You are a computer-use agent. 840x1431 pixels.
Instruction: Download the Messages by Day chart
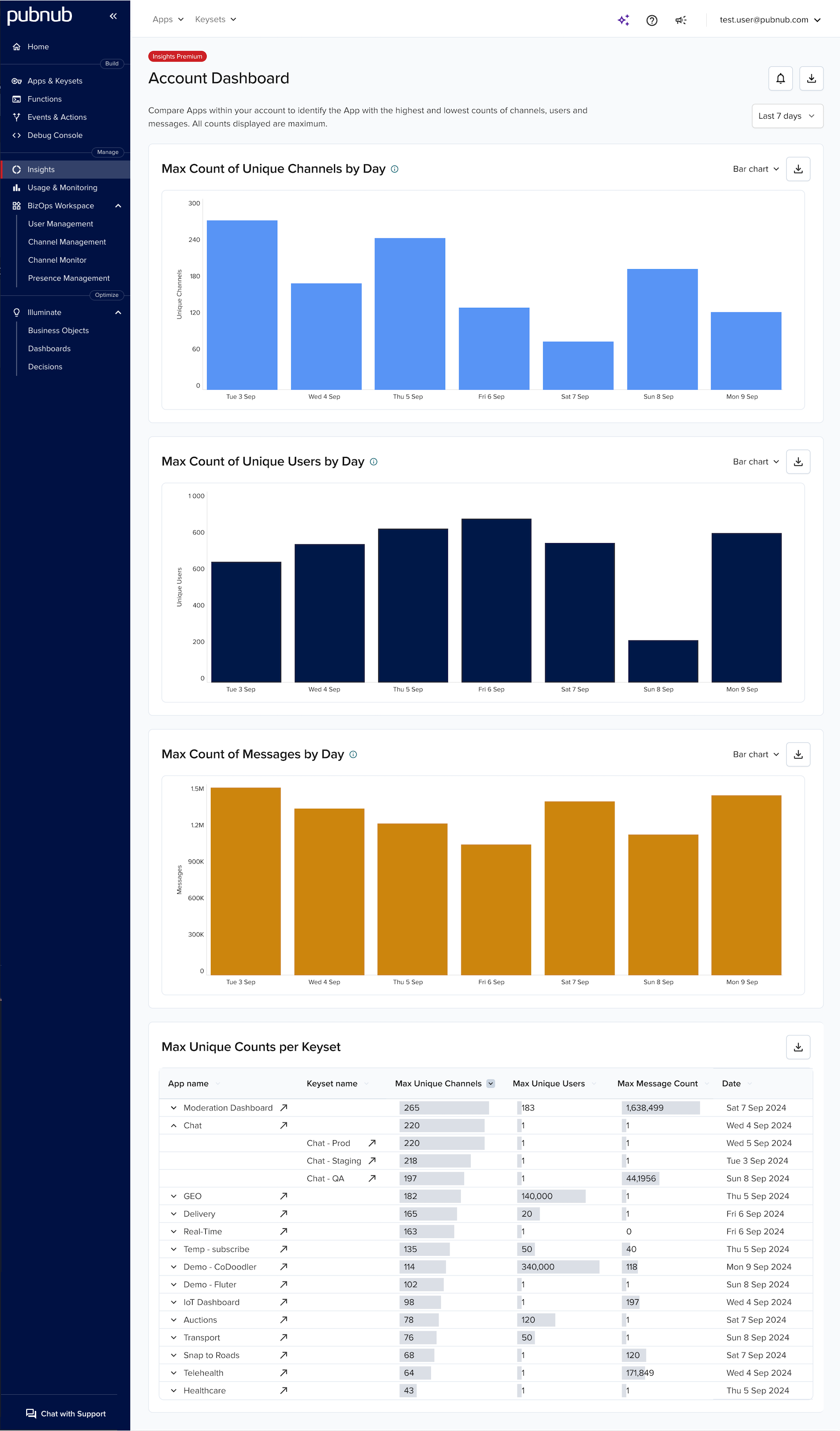(x=798, y=754)
